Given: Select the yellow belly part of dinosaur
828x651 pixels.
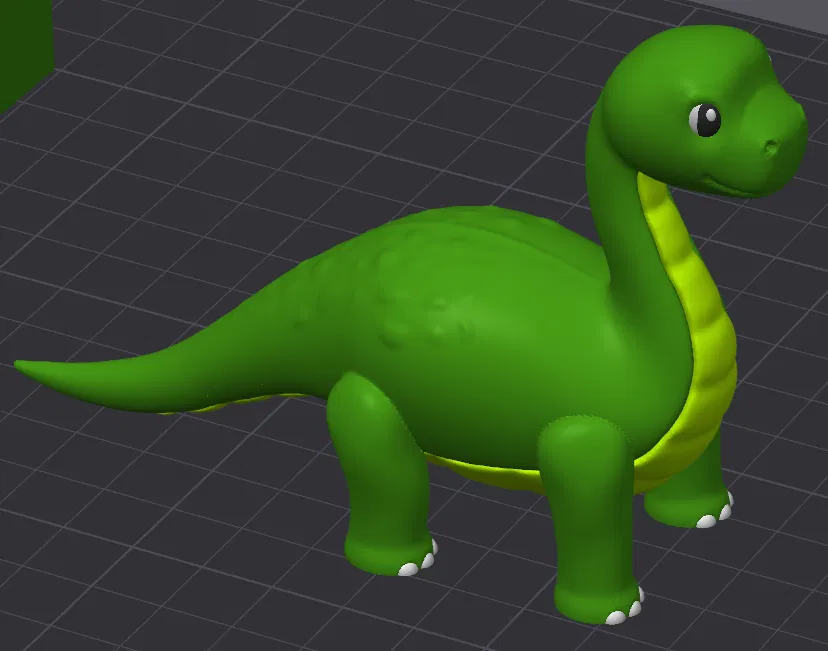Looking at the screenshot, I should pyautogui.click(x=710, y=338).
